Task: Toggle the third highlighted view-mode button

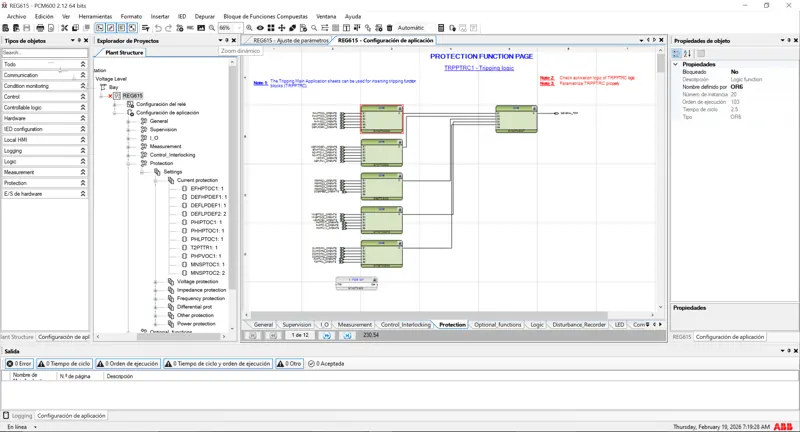Action: (121, 28)
